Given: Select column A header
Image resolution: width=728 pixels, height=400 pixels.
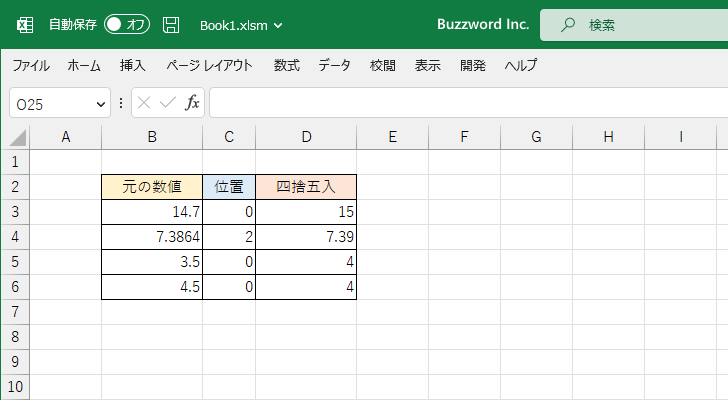Looking at the screenshot, I should click(x=65, y=137).
